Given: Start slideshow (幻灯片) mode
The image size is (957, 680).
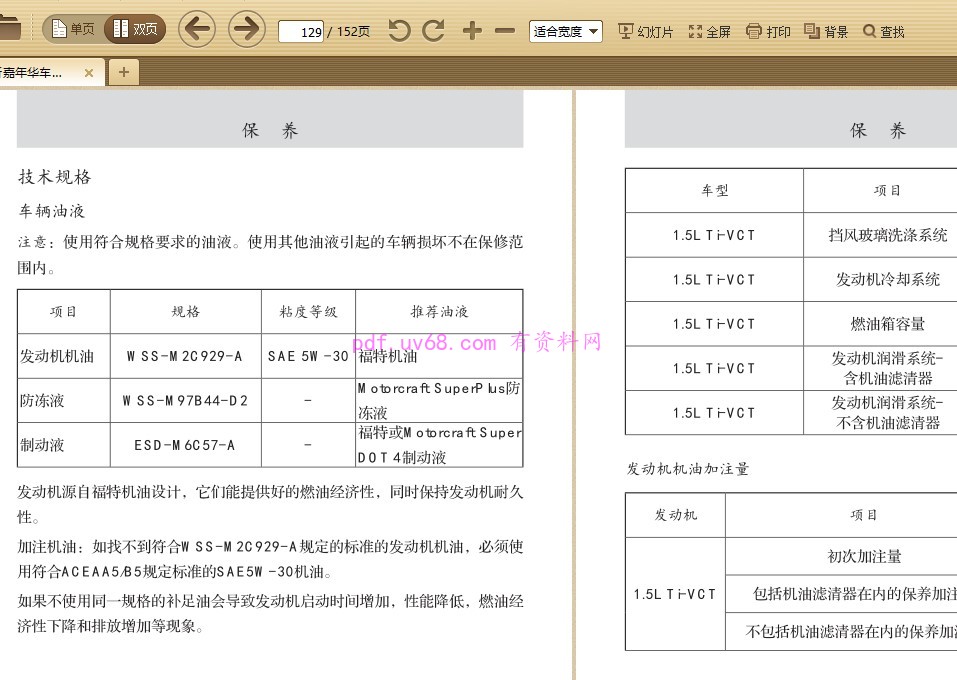Looking at the screenshot, I should (x=646, y=32).
